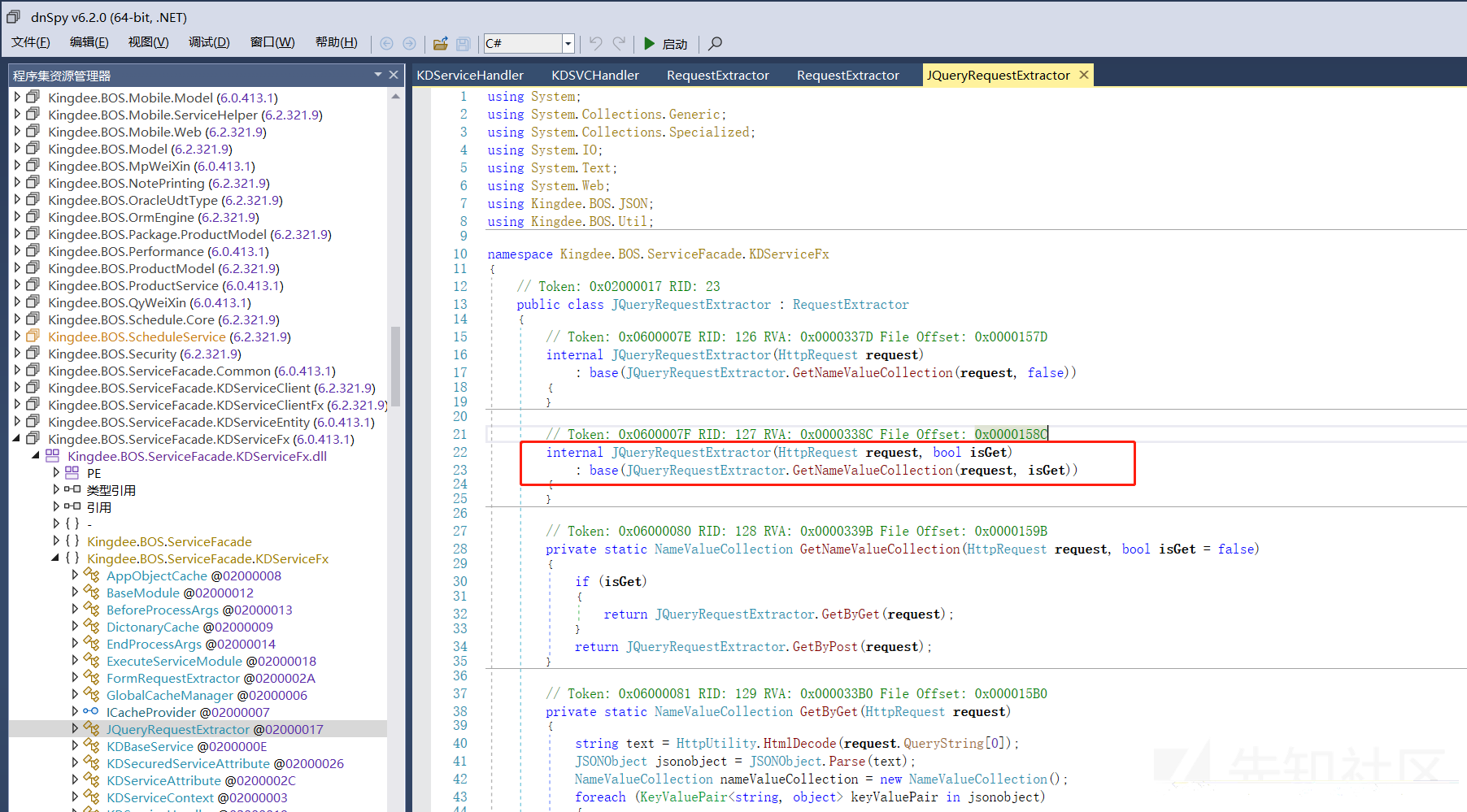Image resolution: width=1467 pixels, height=812 pixels.
Task: Close the JQueryRequestExtractor tab
Action: tap(1083, 75)
